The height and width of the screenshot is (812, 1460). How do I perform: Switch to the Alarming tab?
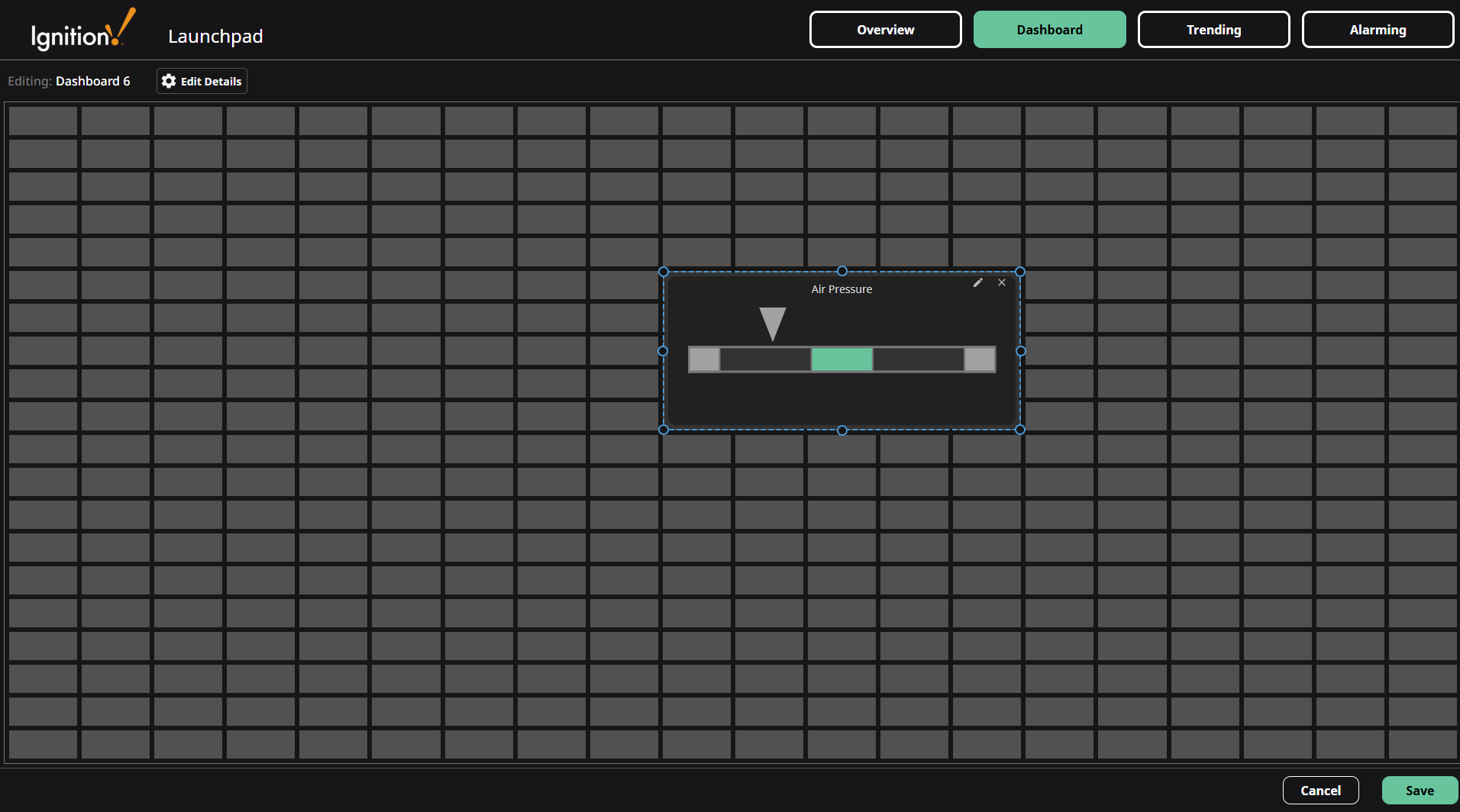[x=1378, y=29]
